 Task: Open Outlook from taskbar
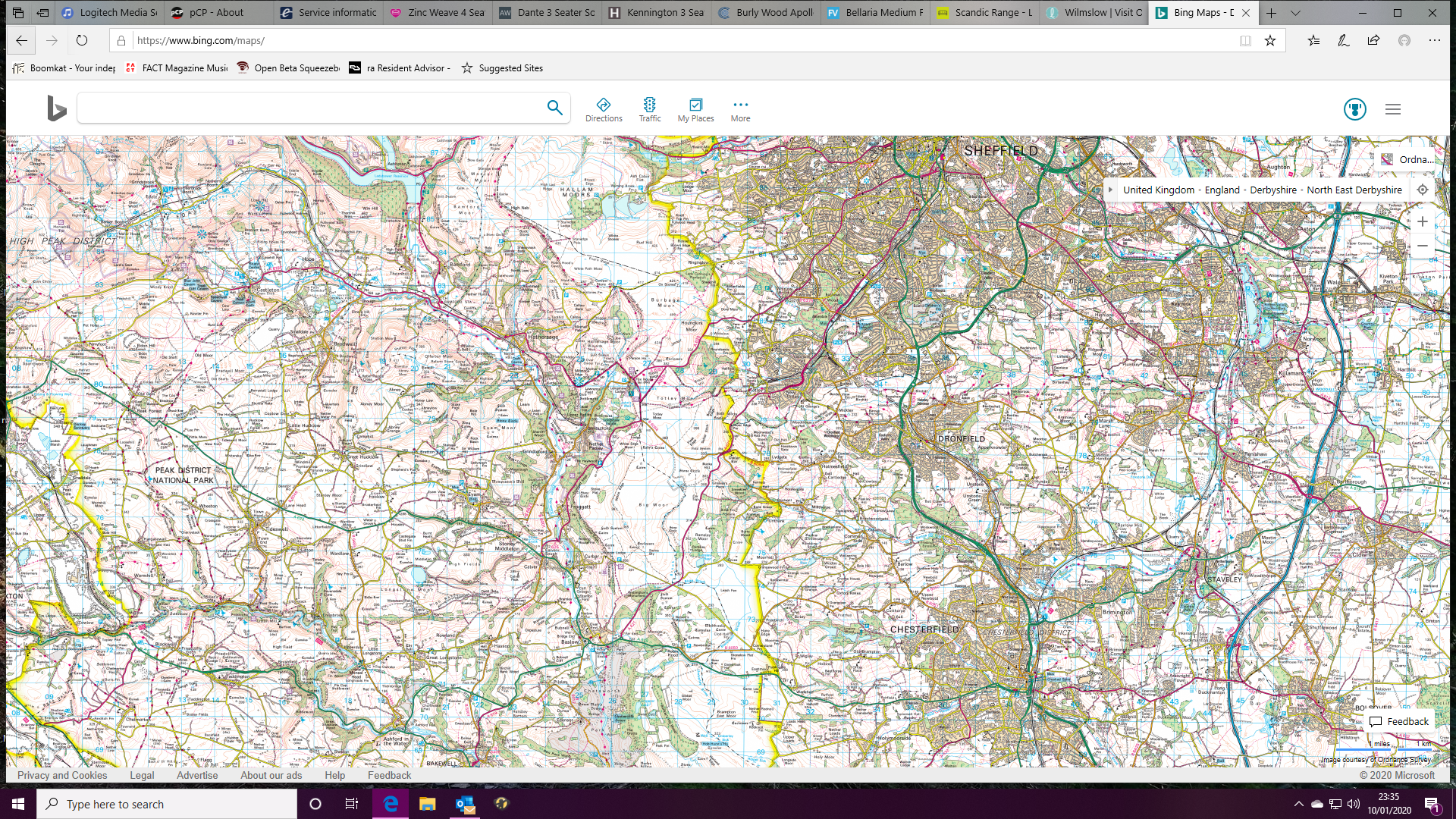pos(465,804)
